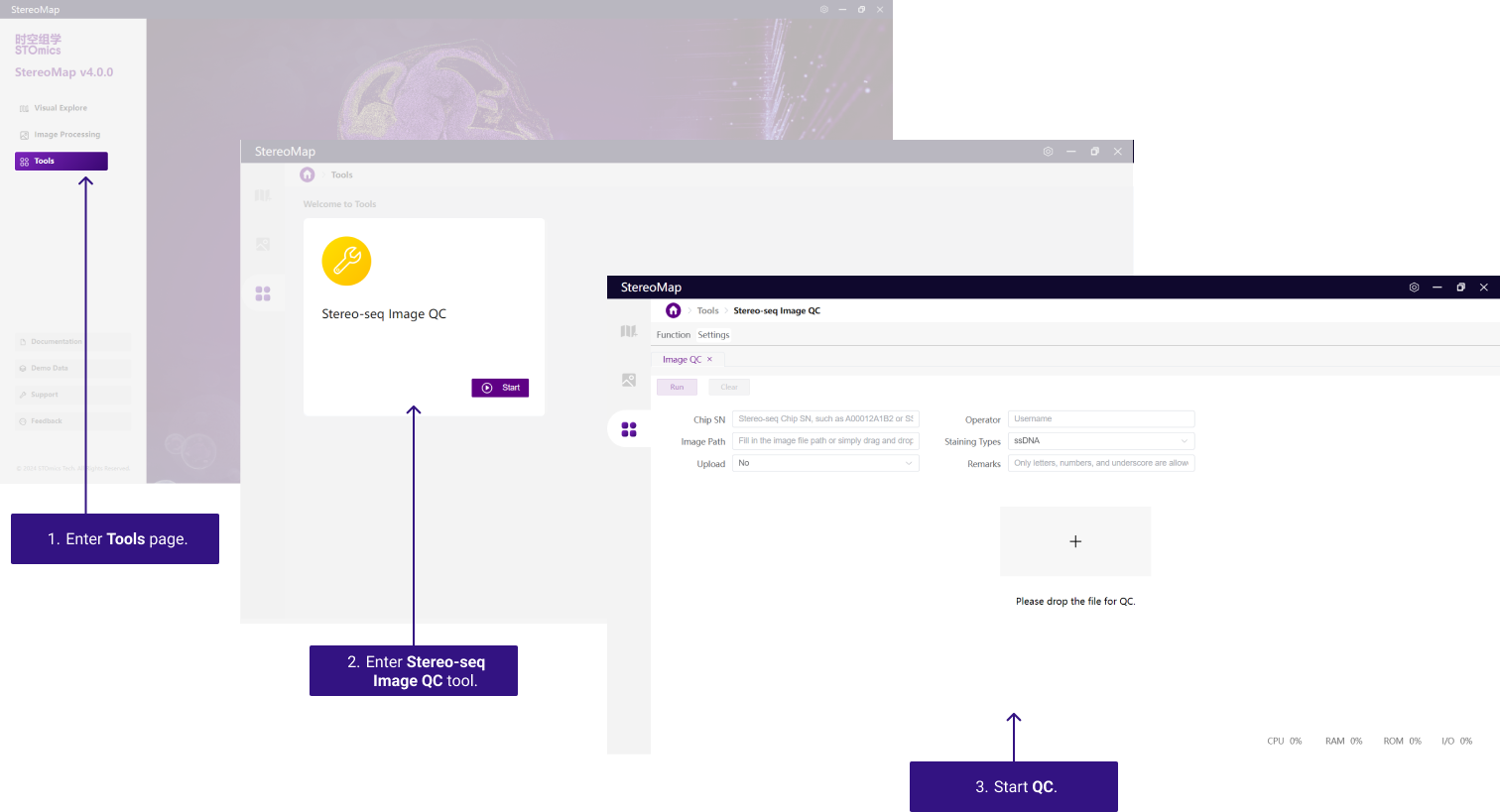Image resolution: width=1500 pixels, height=812 pixels.
Task: Open the Support link in the home window
Action: [73, 395]
